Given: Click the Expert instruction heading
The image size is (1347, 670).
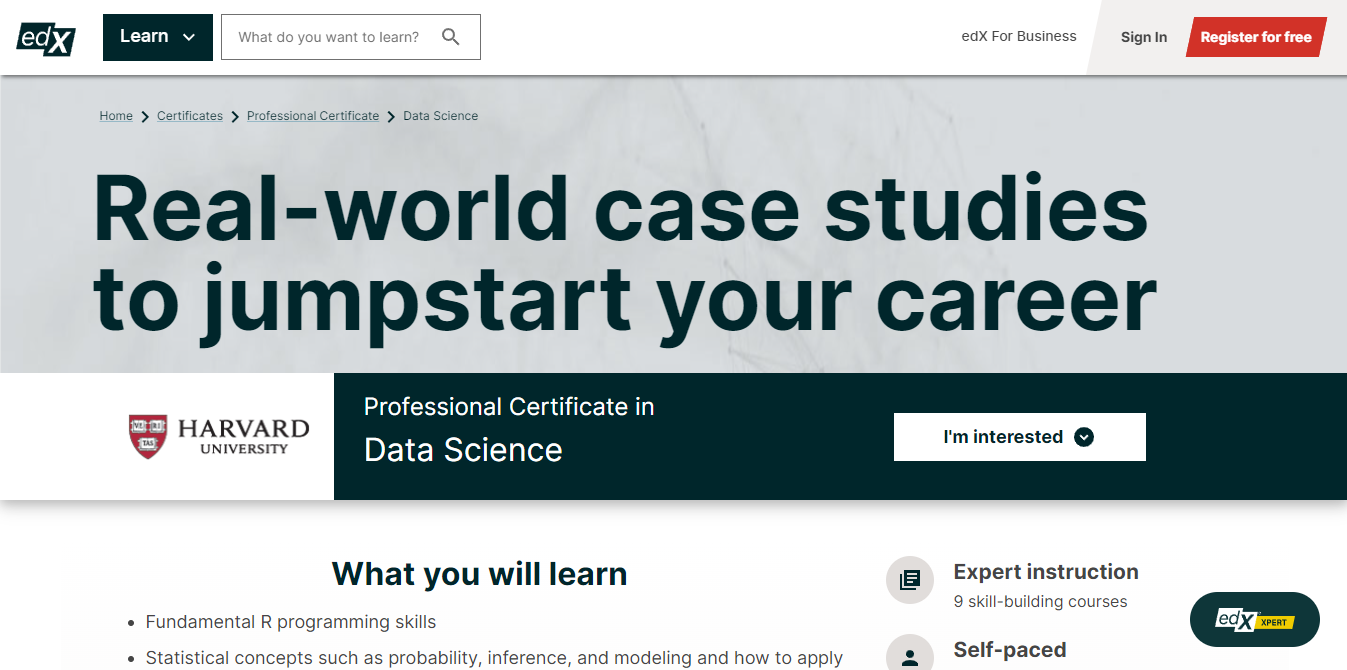Looking at the screenshot, I should [1045, 572].
